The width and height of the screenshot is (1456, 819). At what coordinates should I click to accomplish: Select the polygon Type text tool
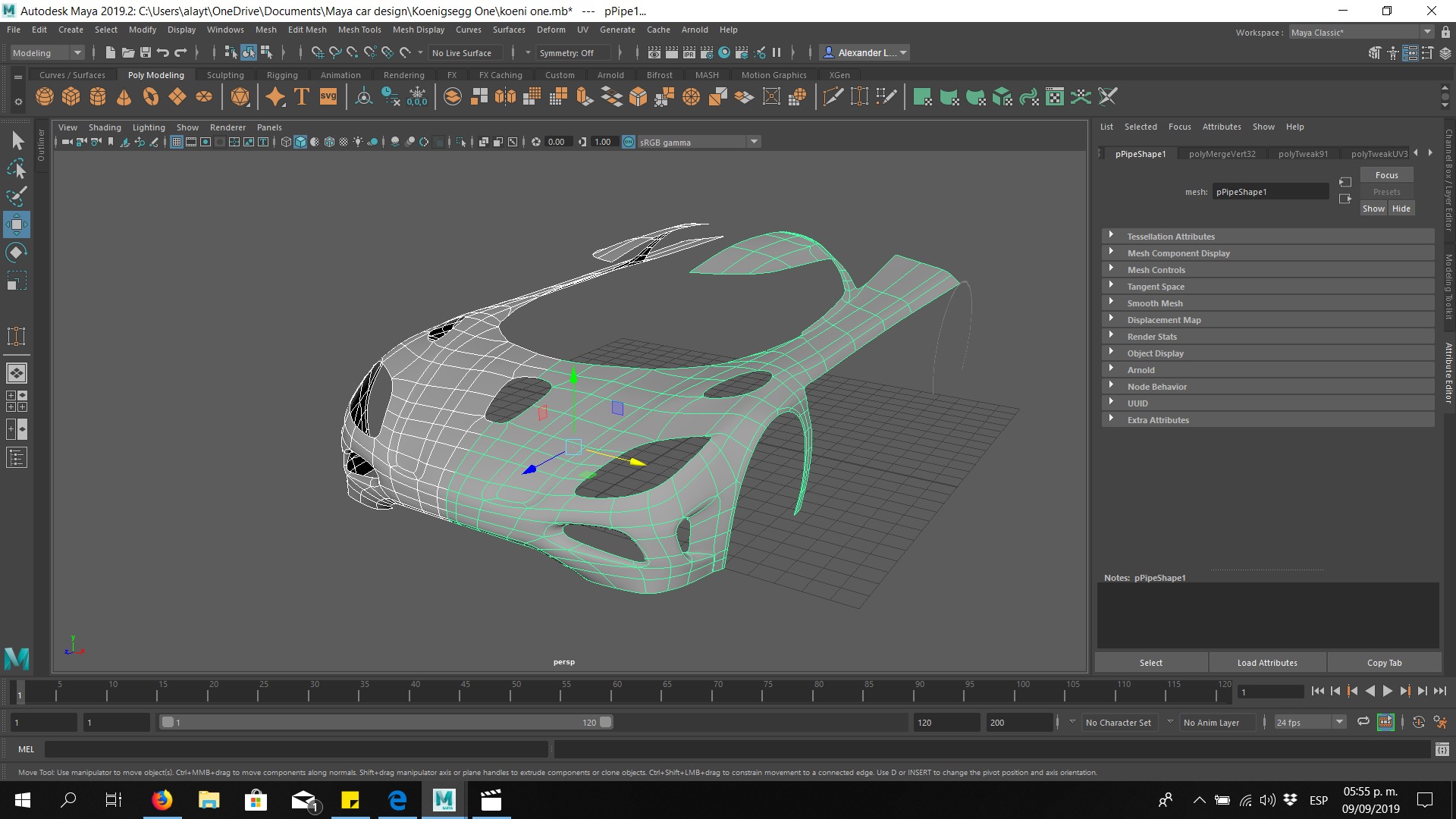(x=302, y=97)
